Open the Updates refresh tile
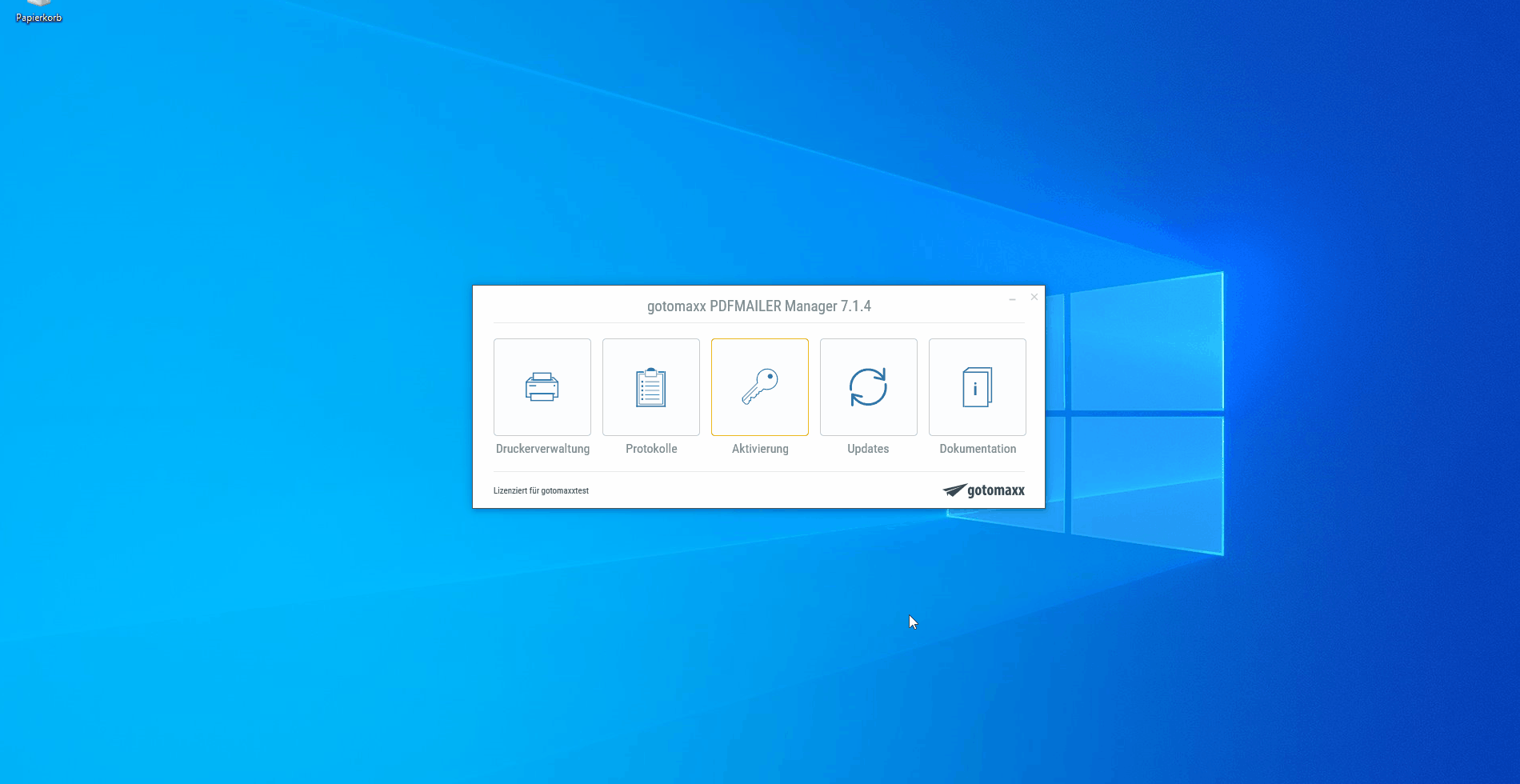 (869, 387)
